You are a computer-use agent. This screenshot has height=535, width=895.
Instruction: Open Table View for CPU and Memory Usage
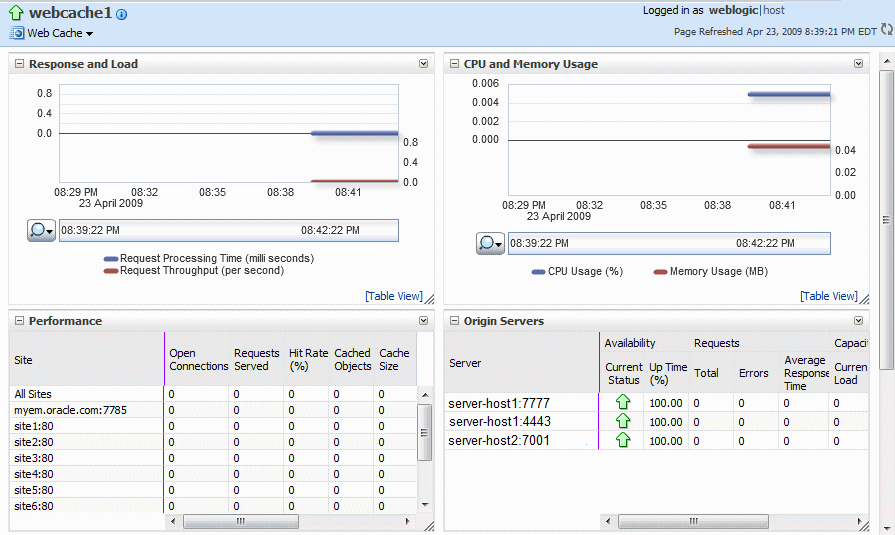[829, 296]
